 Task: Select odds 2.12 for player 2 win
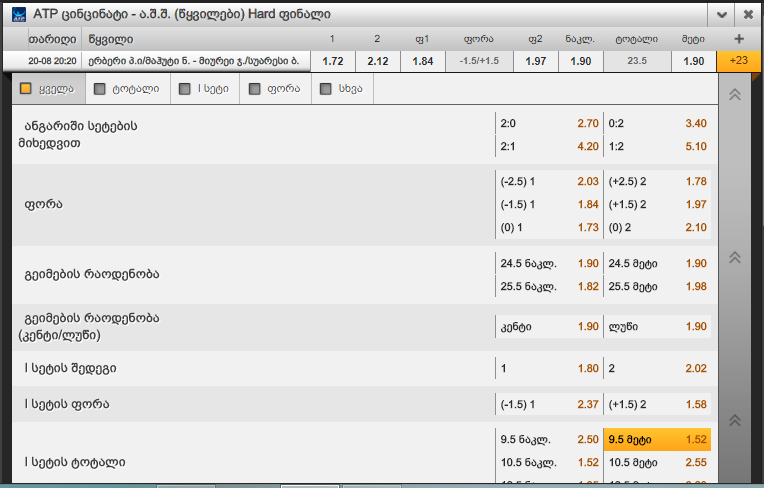pos(378,61)
